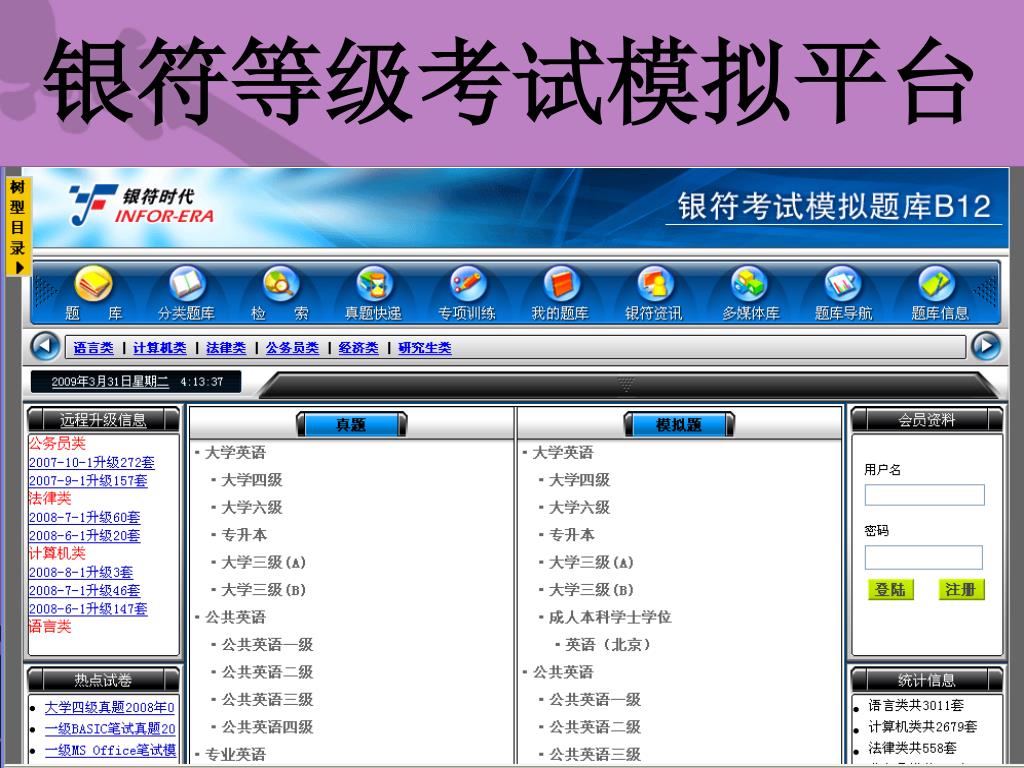The width and height of the screenshot is (1024, 768).
Task: Collapse the gray triangle handle below category bar
Action: tap(626, 385)
